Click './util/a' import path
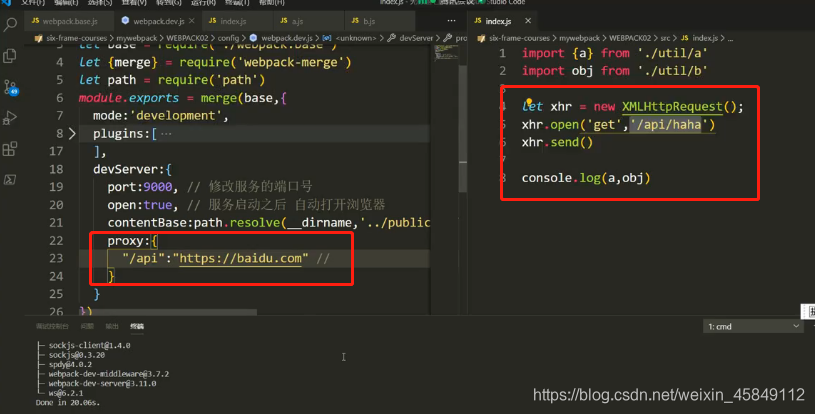This screenshot has height=414, width=815. tap(672, 53)
